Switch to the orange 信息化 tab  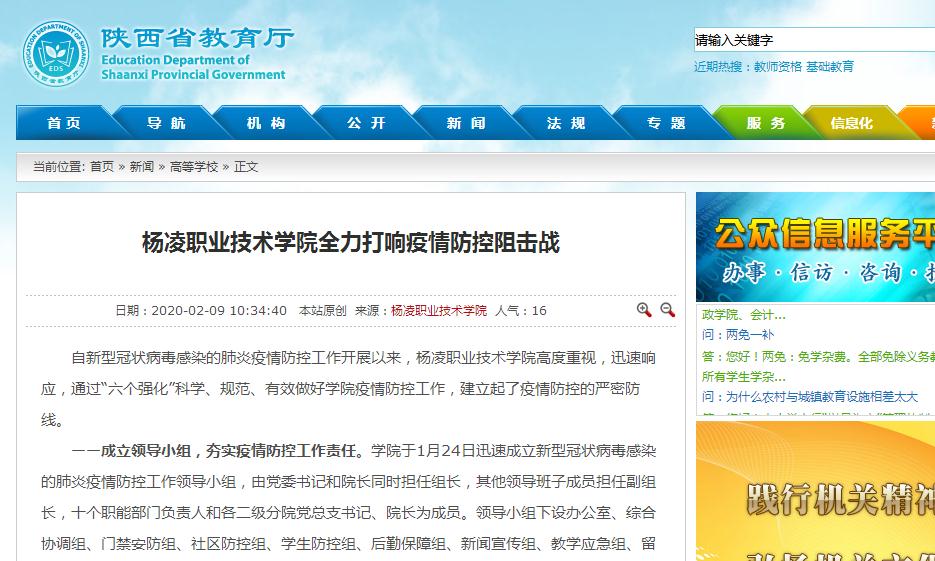(852, 123)
